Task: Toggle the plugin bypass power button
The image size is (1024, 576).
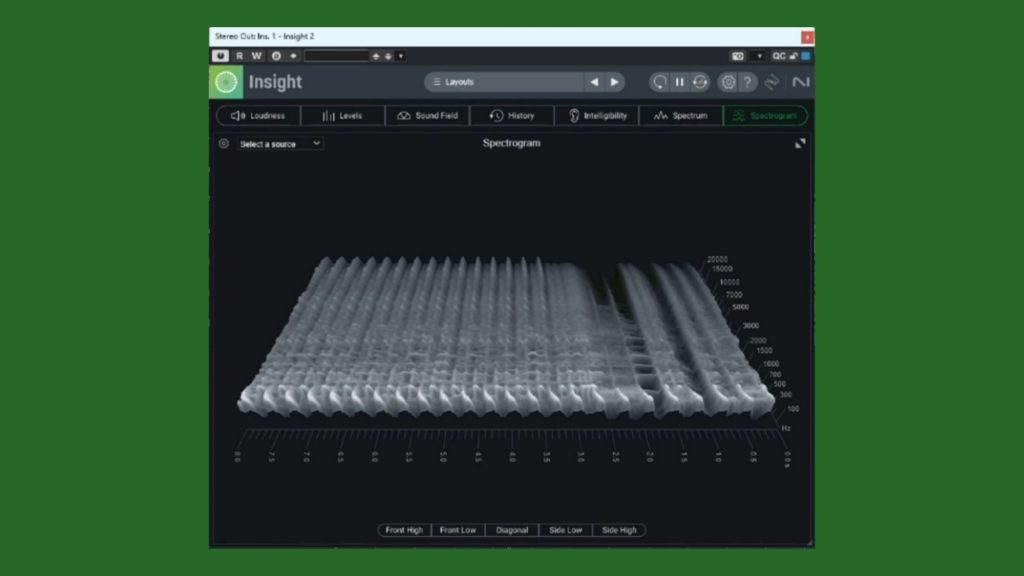Action: tap(221, 56)
